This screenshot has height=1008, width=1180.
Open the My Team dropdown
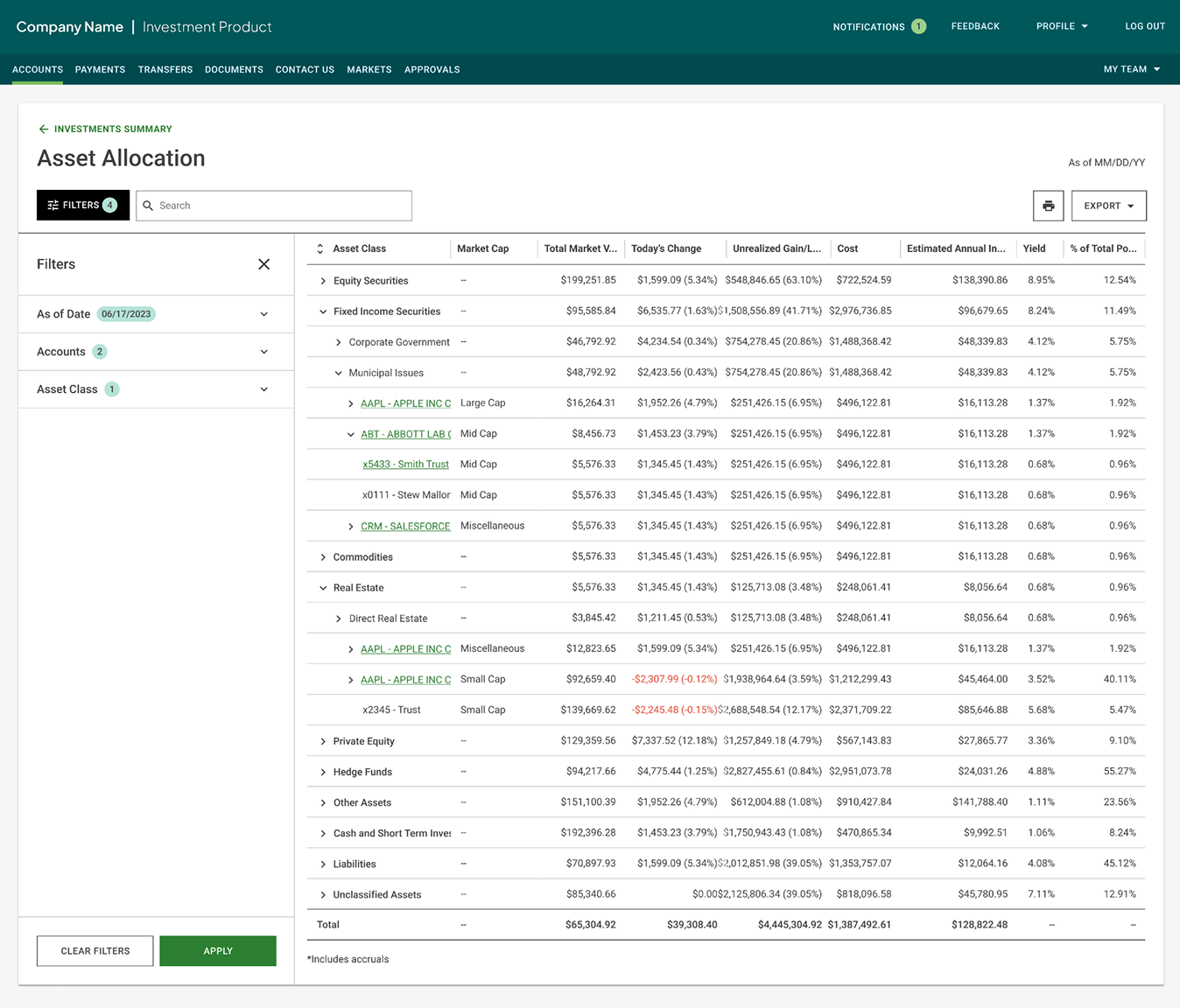pyautogui.click(x=1131, y=69)
